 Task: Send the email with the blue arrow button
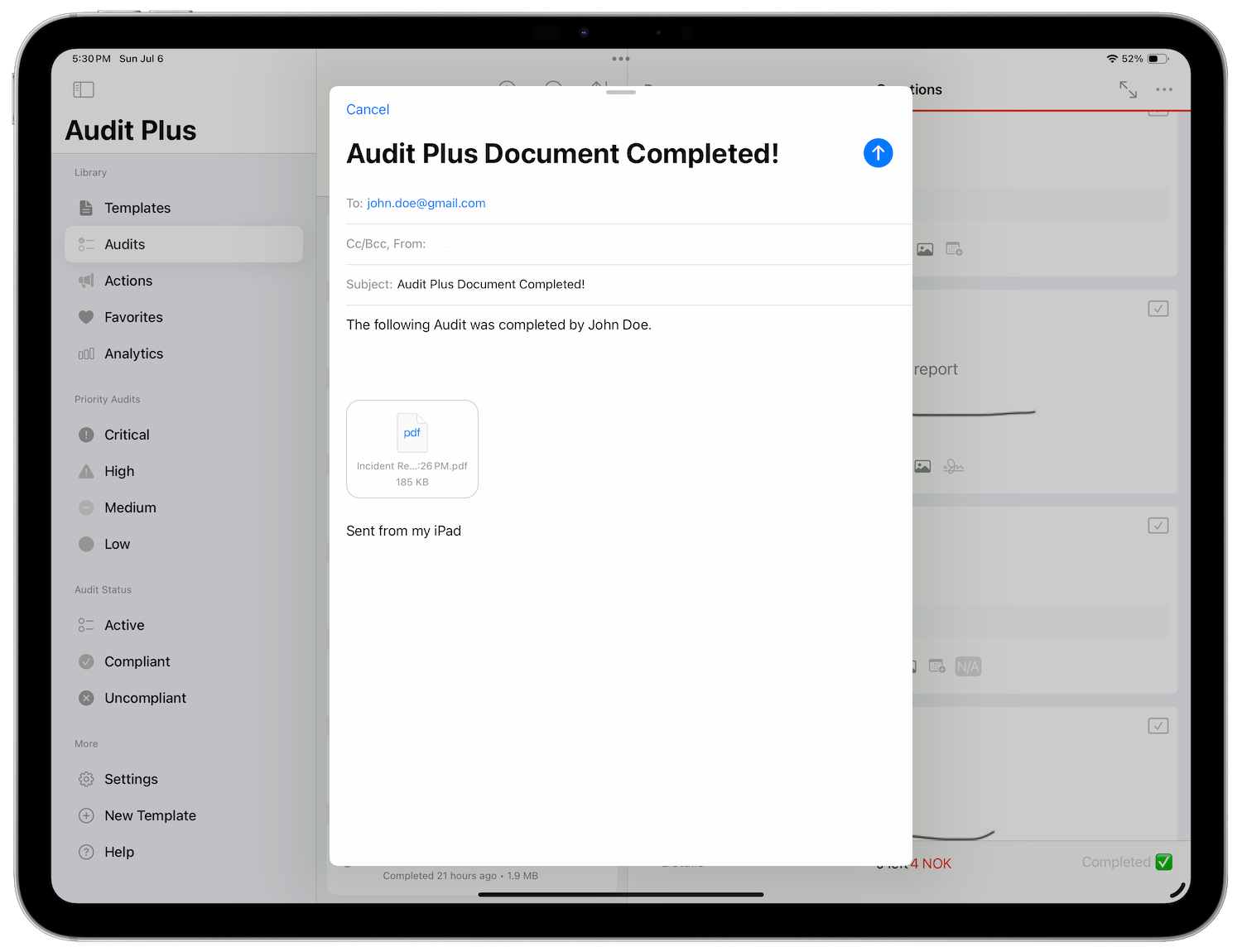[x=878, y=153]
